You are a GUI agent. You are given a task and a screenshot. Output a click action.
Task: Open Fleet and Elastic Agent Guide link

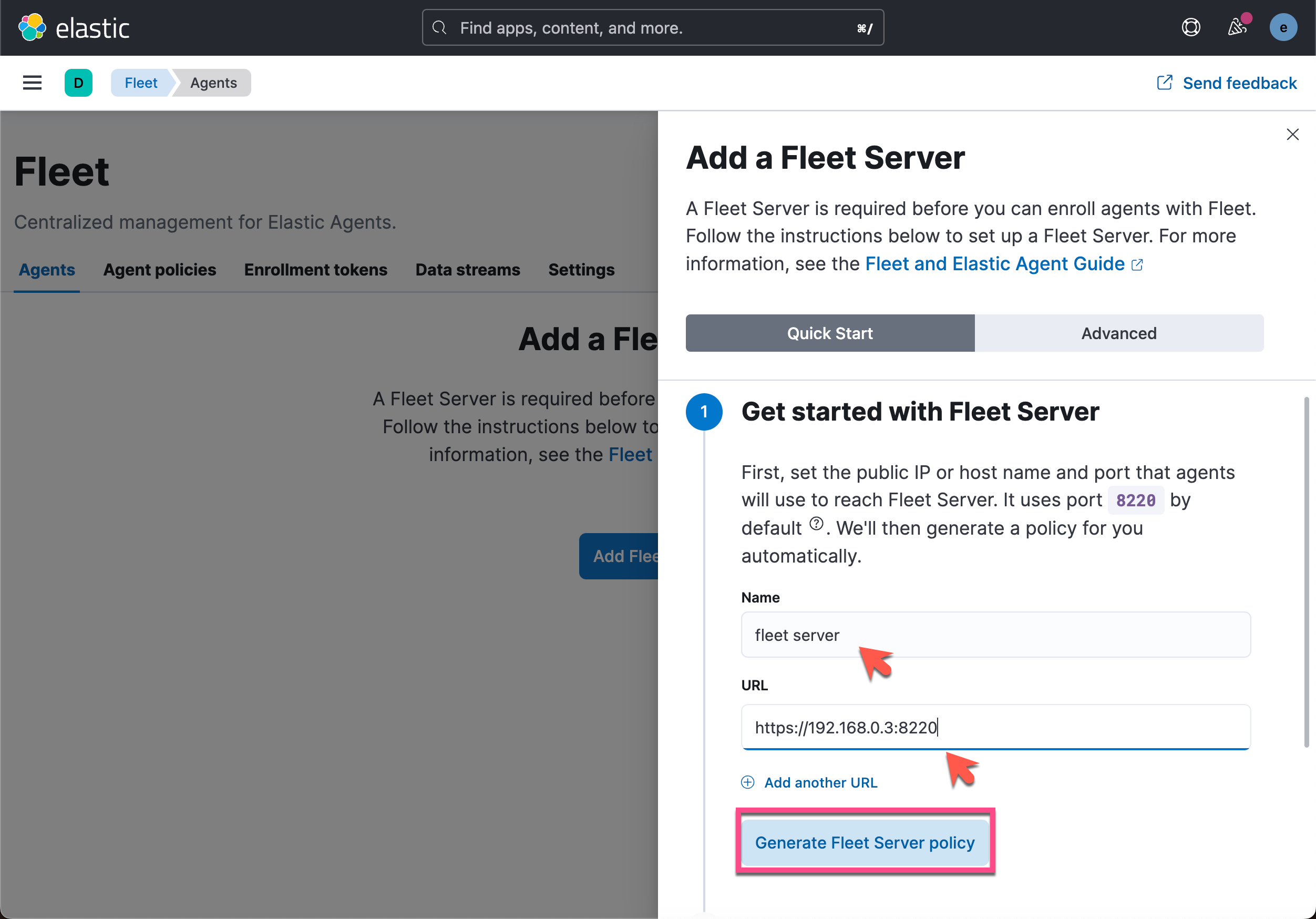click(x=994, y=264)
